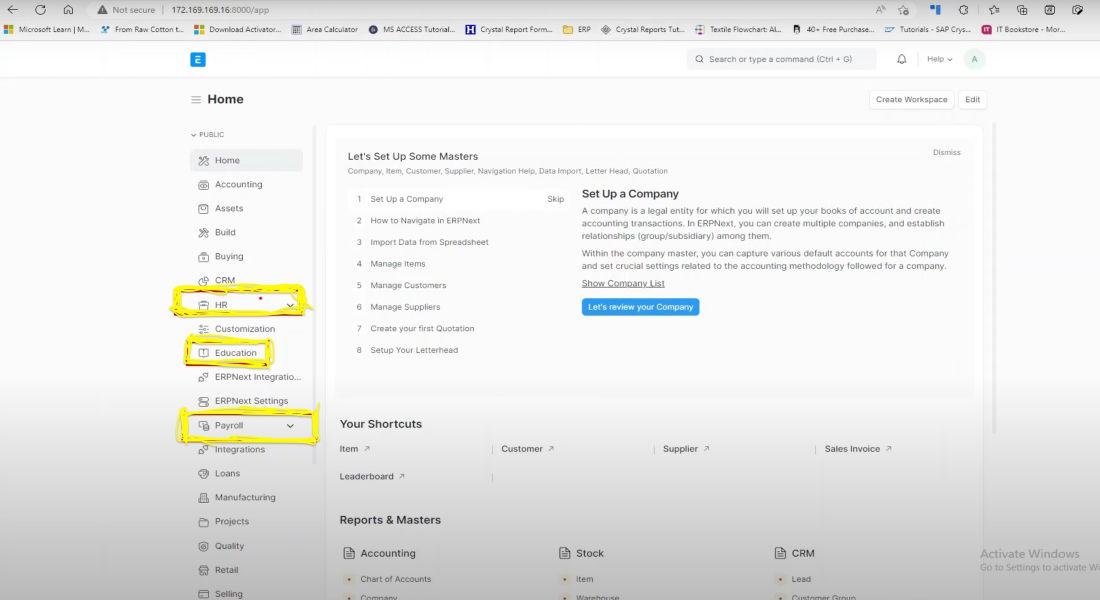Viewport: 1100px width, 600px height.
Task: Click the Buying sidebar icon
Action: point(203,257)
